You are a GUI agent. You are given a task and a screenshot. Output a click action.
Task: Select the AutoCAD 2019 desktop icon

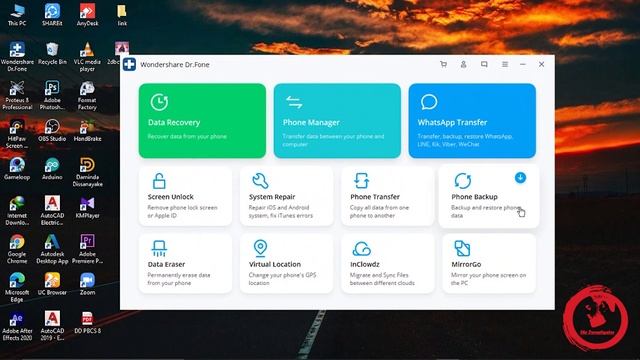tap(52, 326)
